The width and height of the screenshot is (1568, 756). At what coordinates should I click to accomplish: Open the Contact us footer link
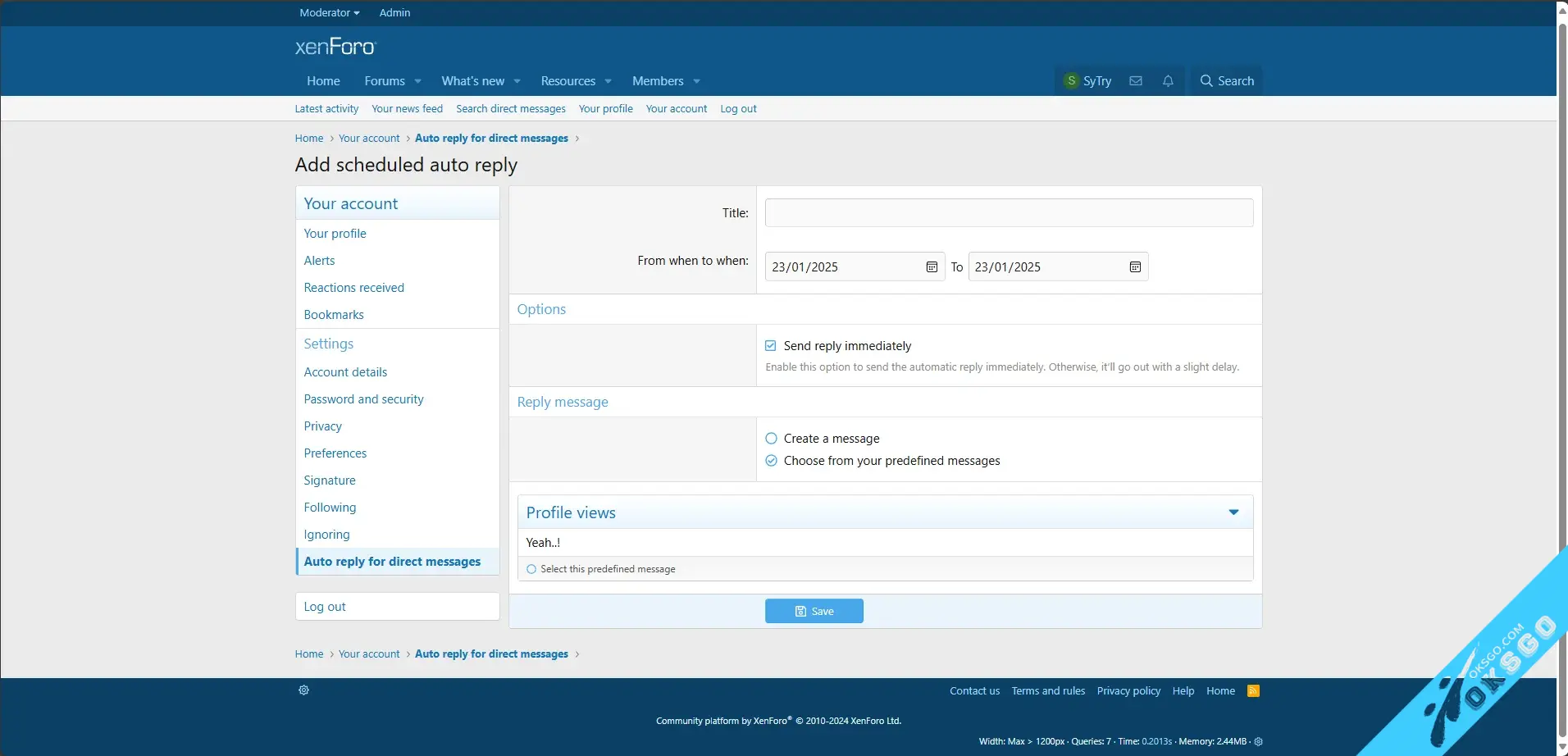pos(974,691)
